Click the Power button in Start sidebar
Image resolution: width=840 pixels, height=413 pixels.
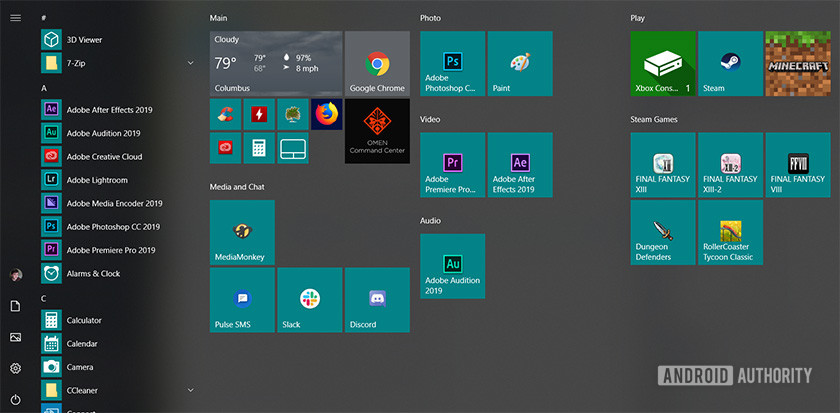[16, 399]
